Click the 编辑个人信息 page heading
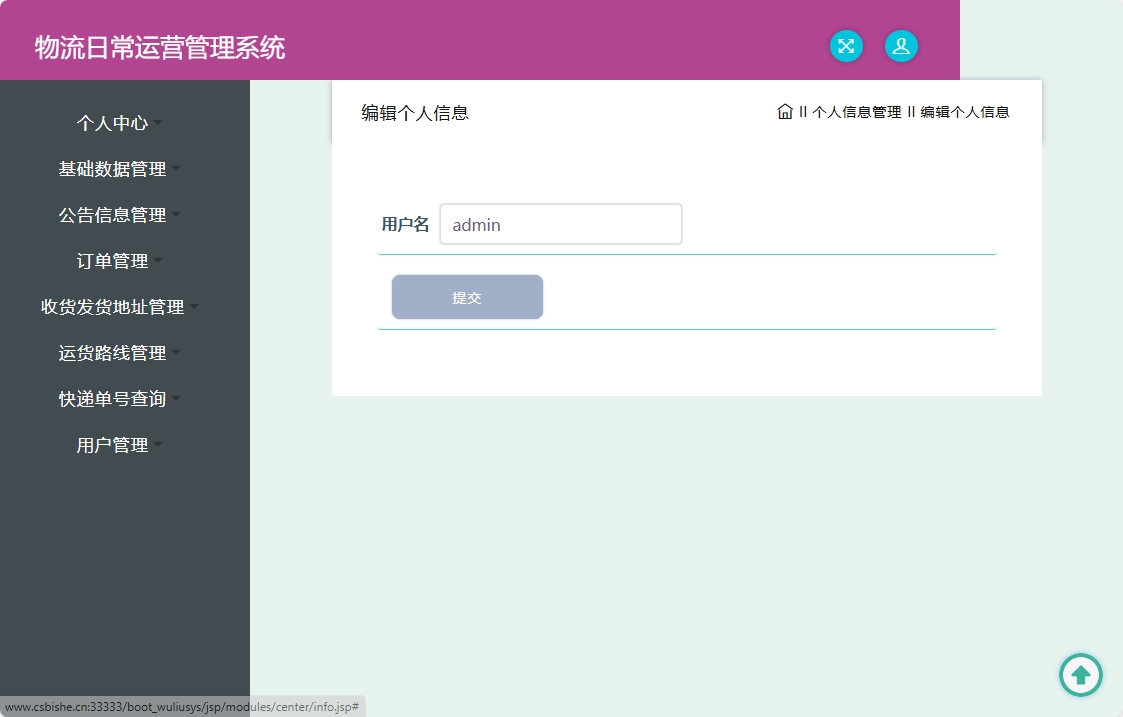 [x=416, y=113]
